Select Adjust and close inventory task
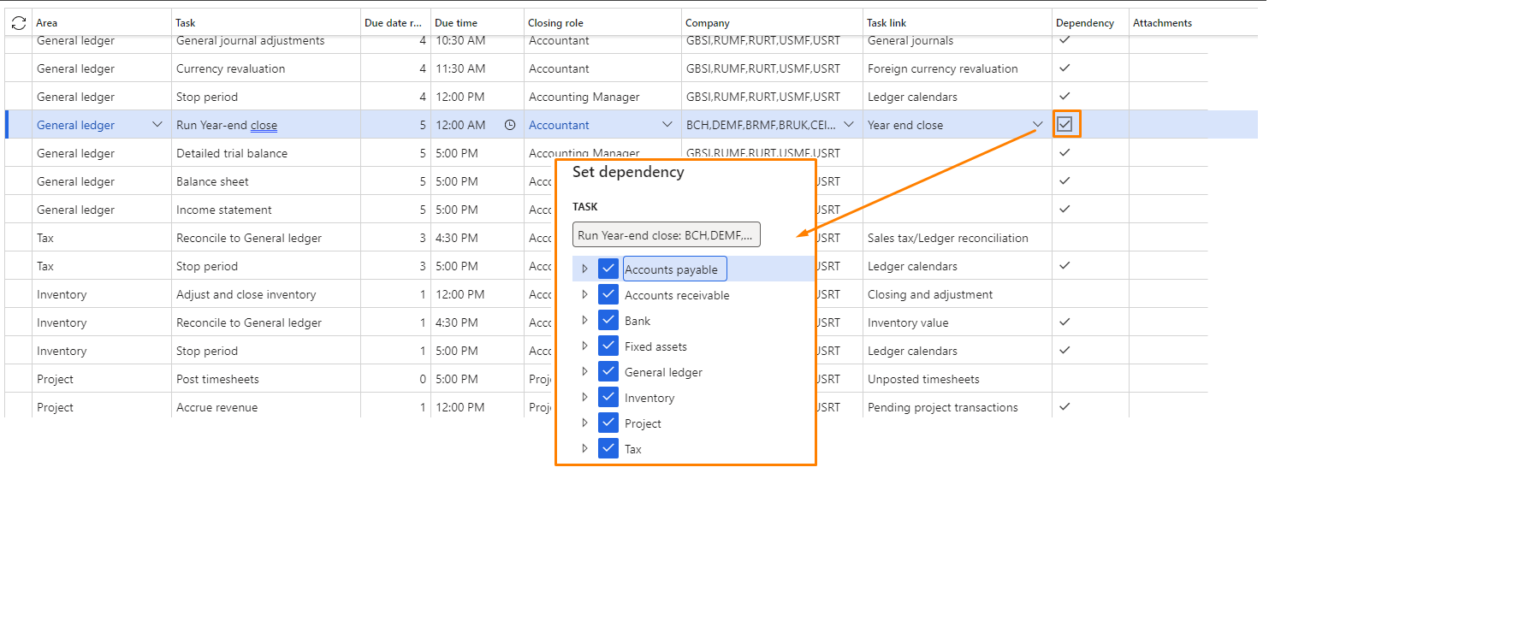The image size is (1536, 621). [266, 294]
